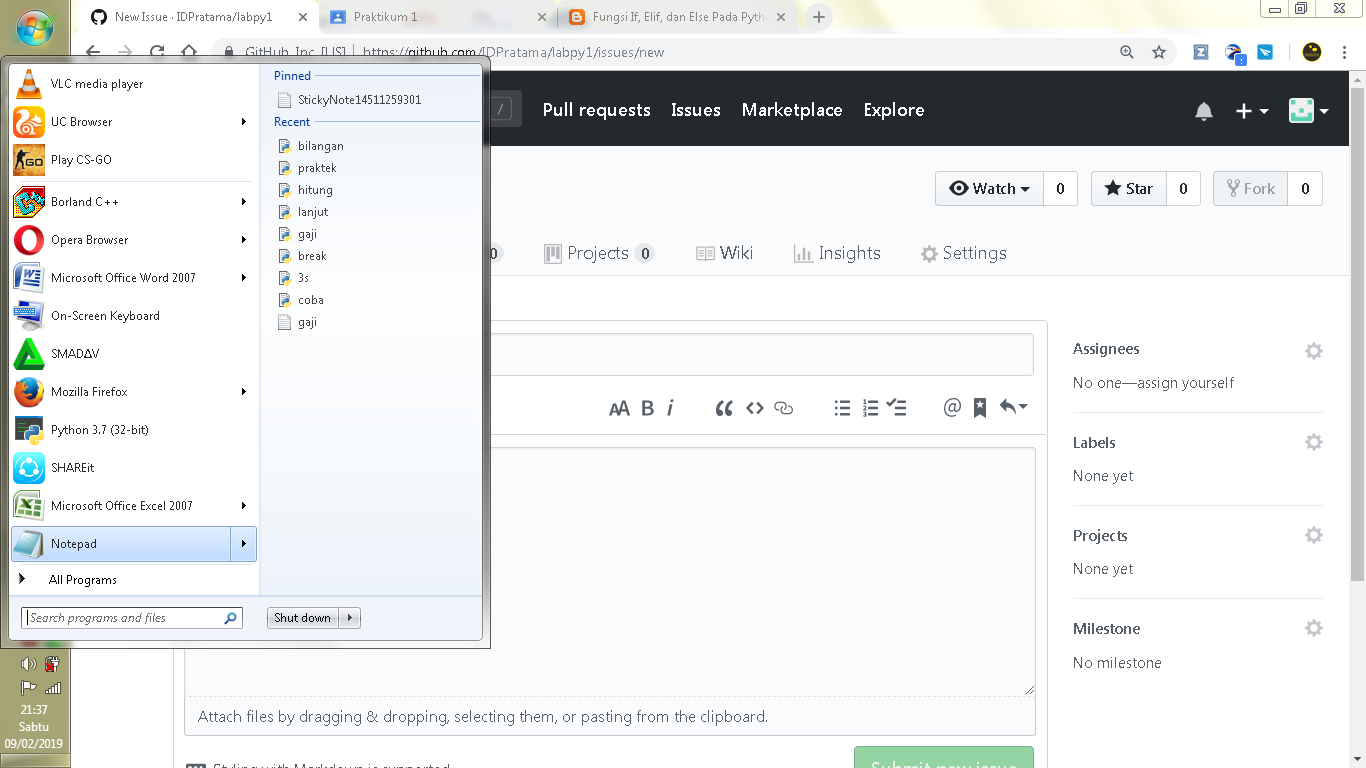Expand All Programs in Start menu

coord(83,579)
